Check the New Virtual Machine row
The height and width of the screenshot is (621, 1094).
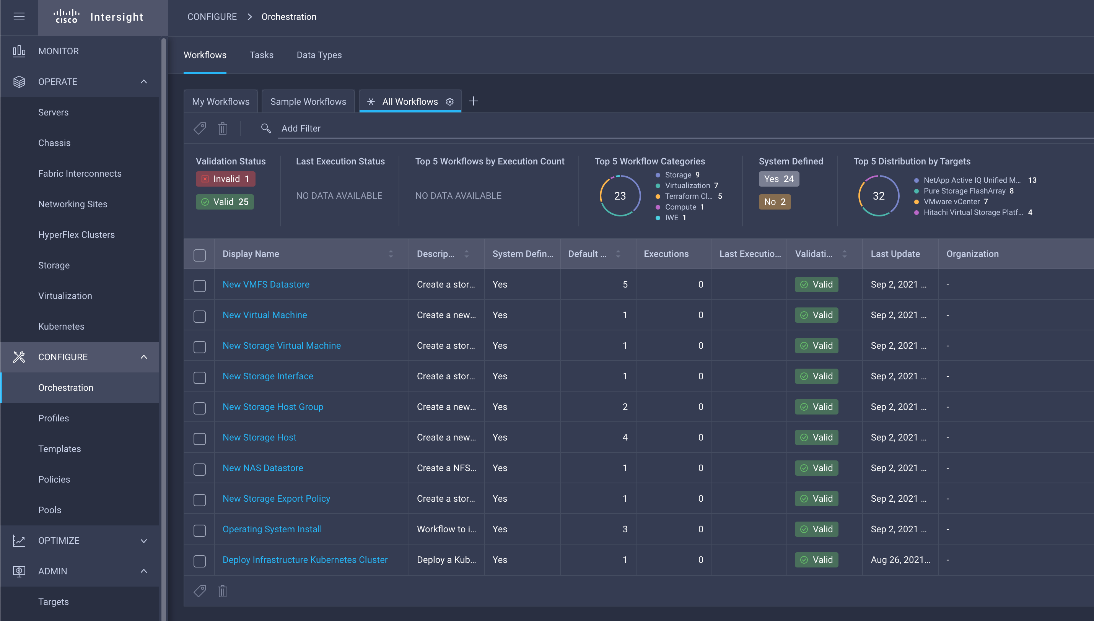(200, 316)
